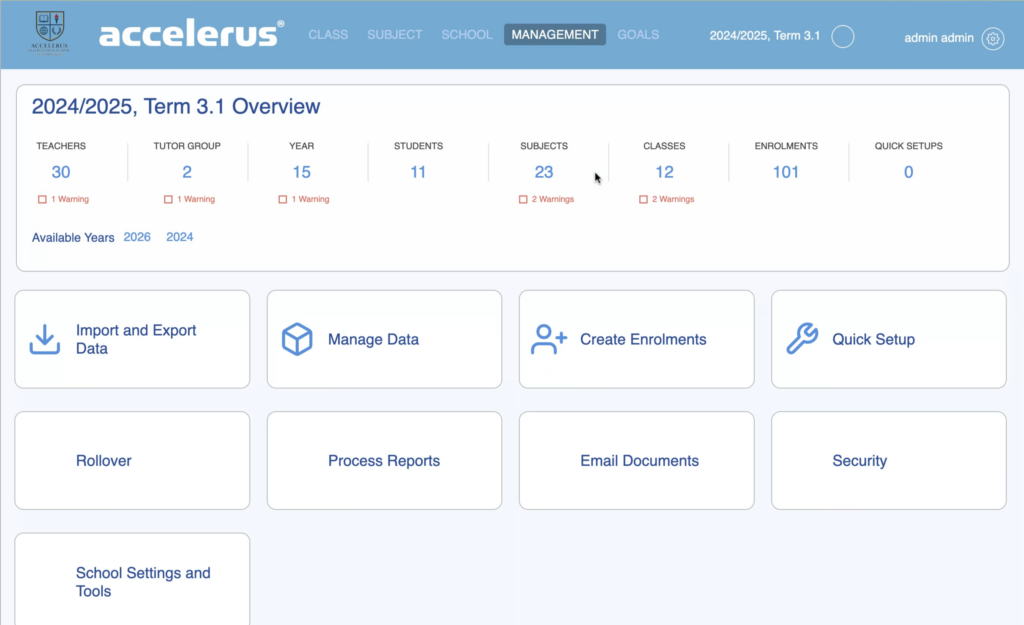Switch to the CLASS tab
The height and width of the screenshot is (625, 1024).
pos(328,35)
